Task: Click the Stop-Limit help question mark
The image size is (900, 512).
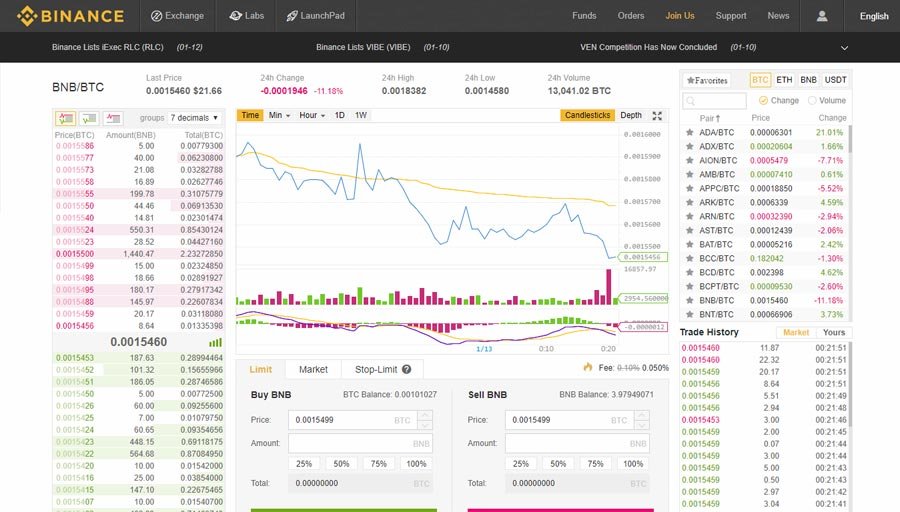Action: pos(406,369)
